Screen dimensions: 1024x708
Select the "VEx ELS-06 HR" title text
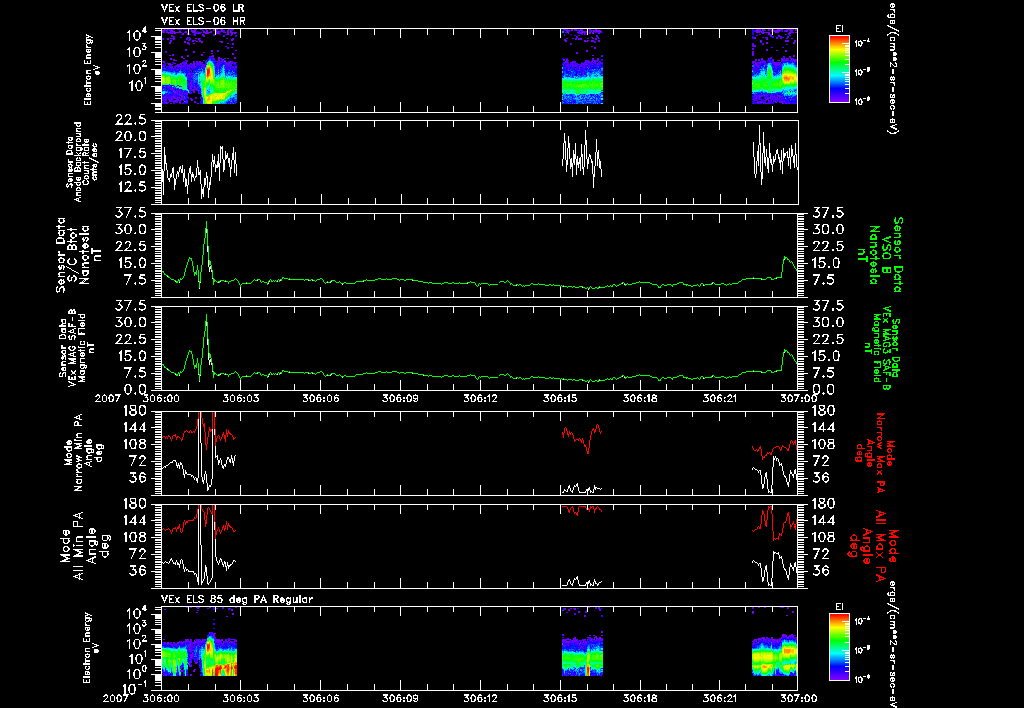point(202,22)
